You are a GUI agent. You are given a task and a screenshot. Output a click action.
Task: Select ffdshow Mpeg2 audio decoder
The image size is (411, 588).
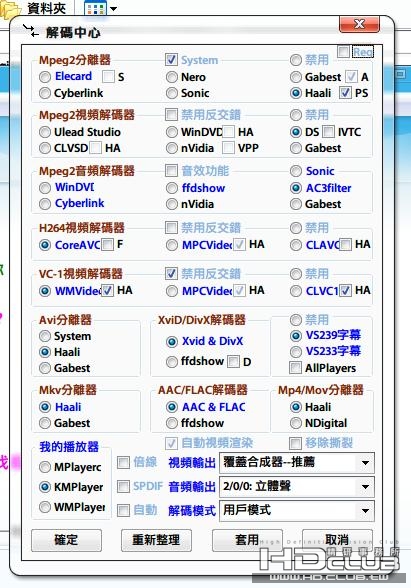click(x=172, y=188)
